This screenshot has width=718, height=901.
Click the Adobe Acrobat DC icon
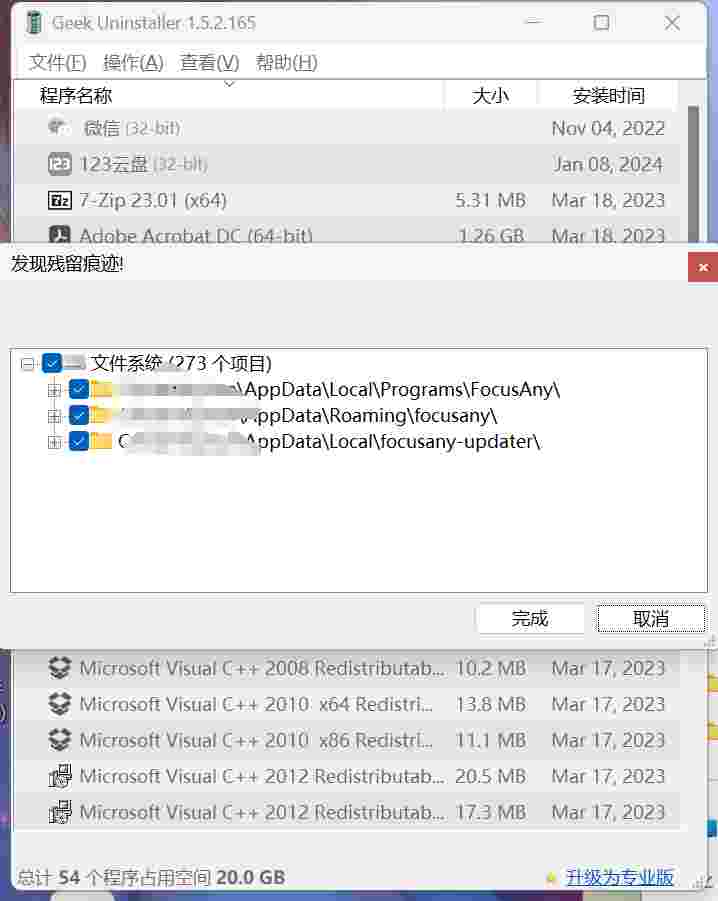point(60,234)
